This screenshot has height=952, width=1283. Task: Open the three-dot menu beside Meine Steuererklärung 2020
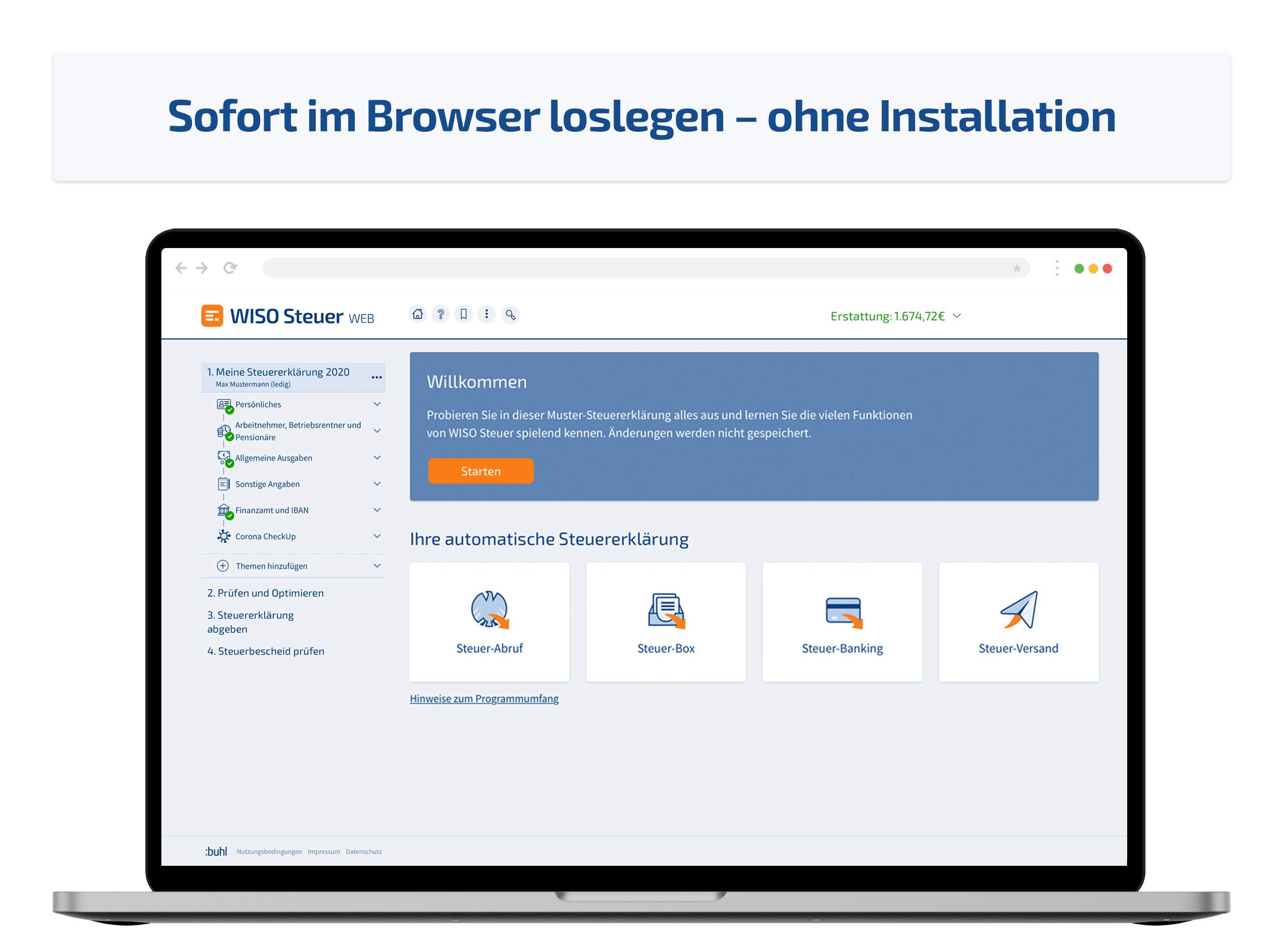pos(376,377)
